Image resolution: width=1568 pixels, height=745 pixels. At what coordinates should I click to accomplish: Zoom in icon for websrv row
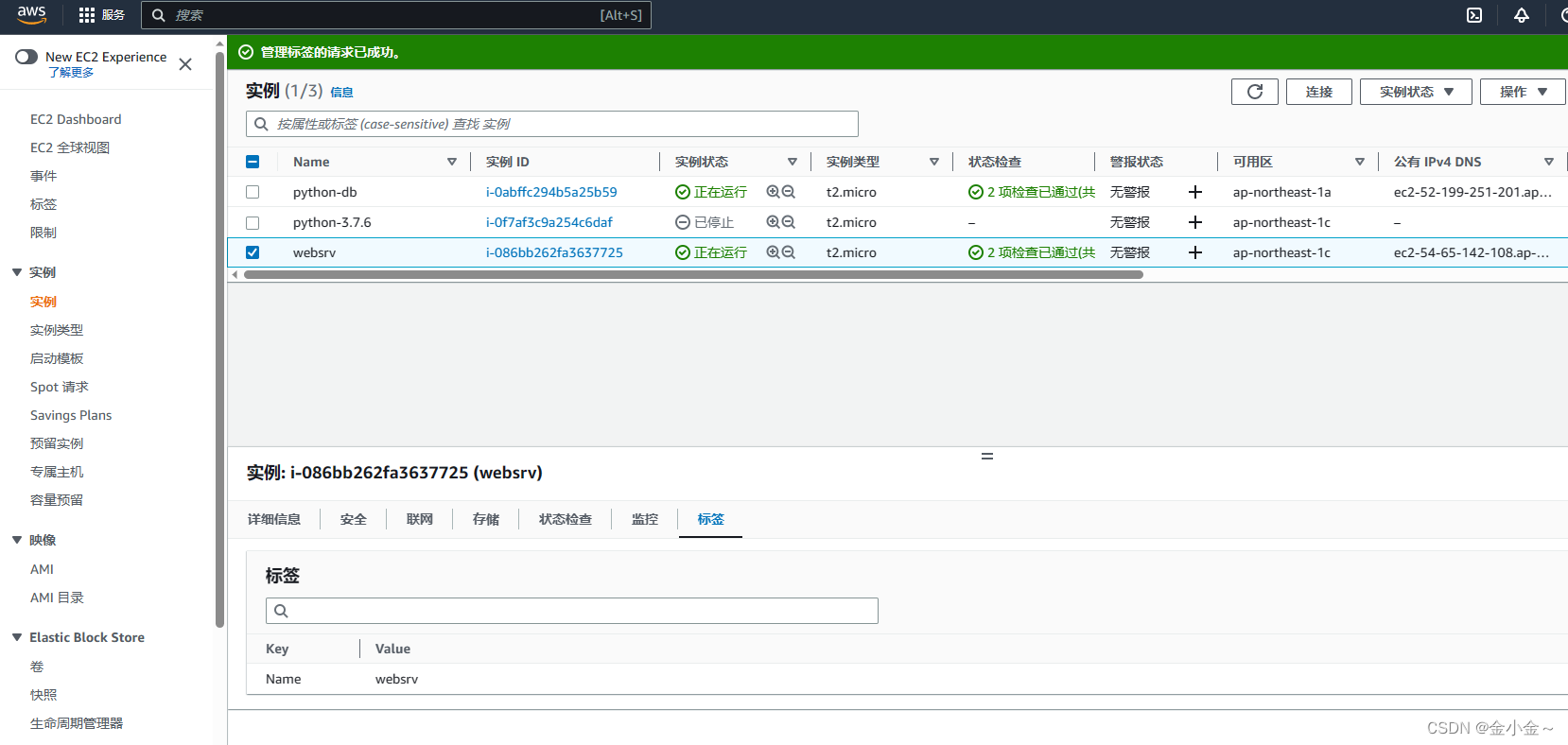pos(773,252)
